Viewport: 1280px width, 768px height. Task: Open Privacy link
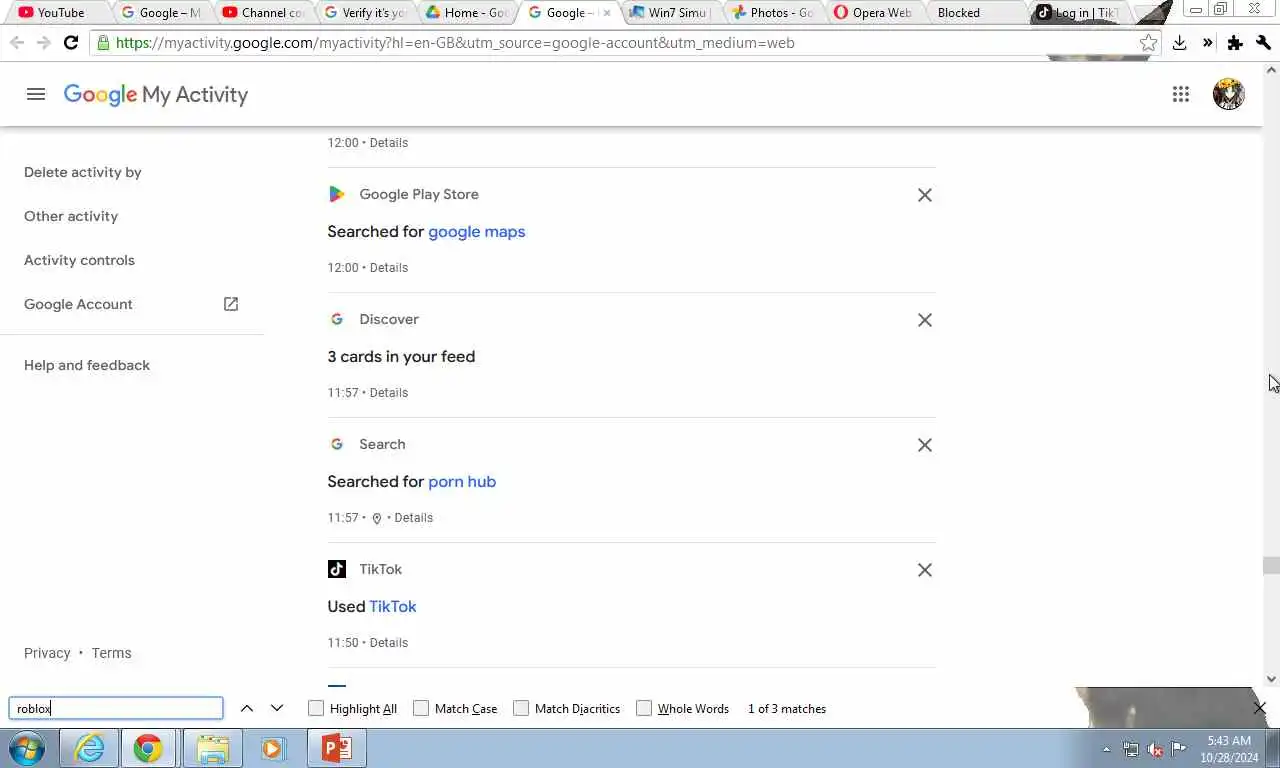47,653
